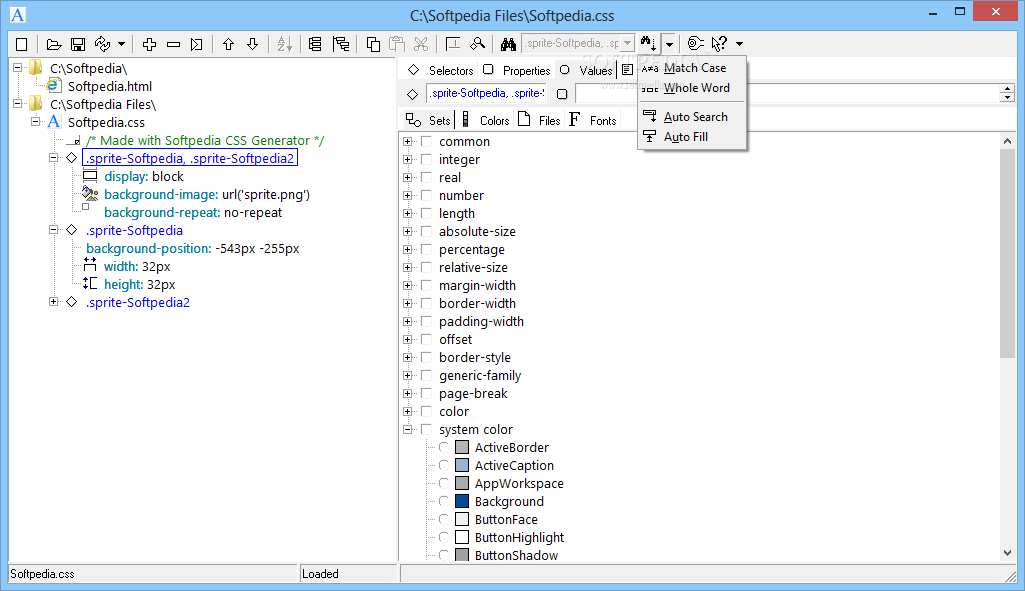Check the 'color' set checkbox

pyautogui.click(x=426, y=411)
